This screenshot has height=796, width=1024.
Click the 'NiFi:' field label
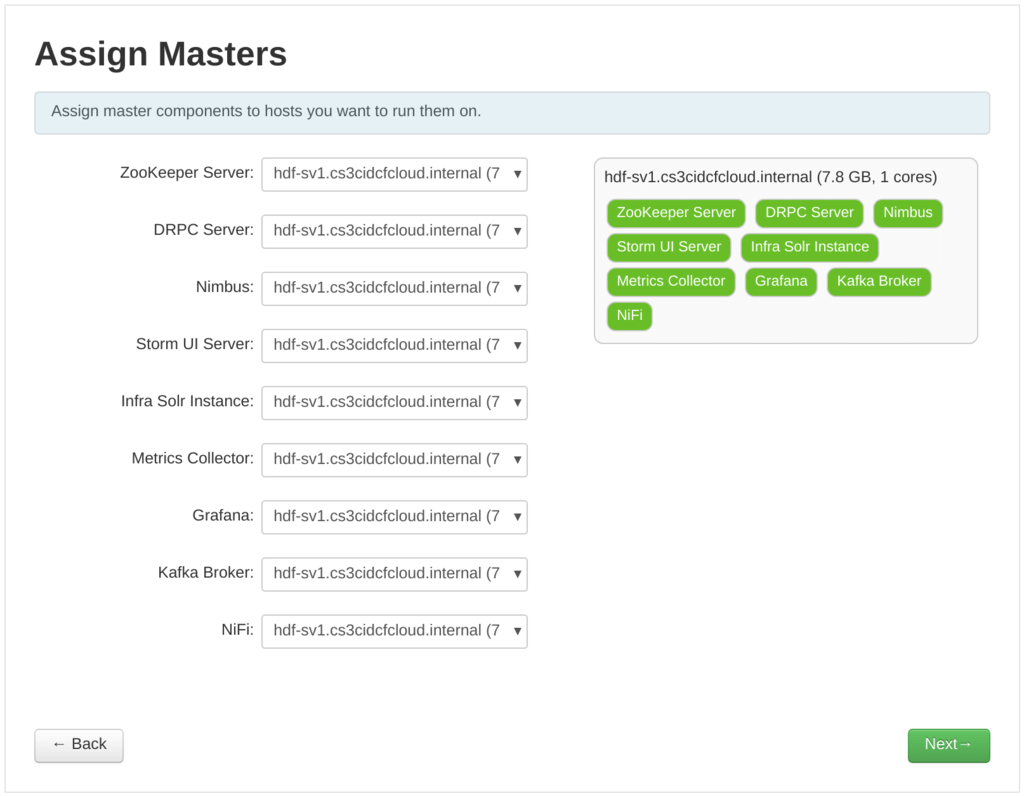click(238, 630)
